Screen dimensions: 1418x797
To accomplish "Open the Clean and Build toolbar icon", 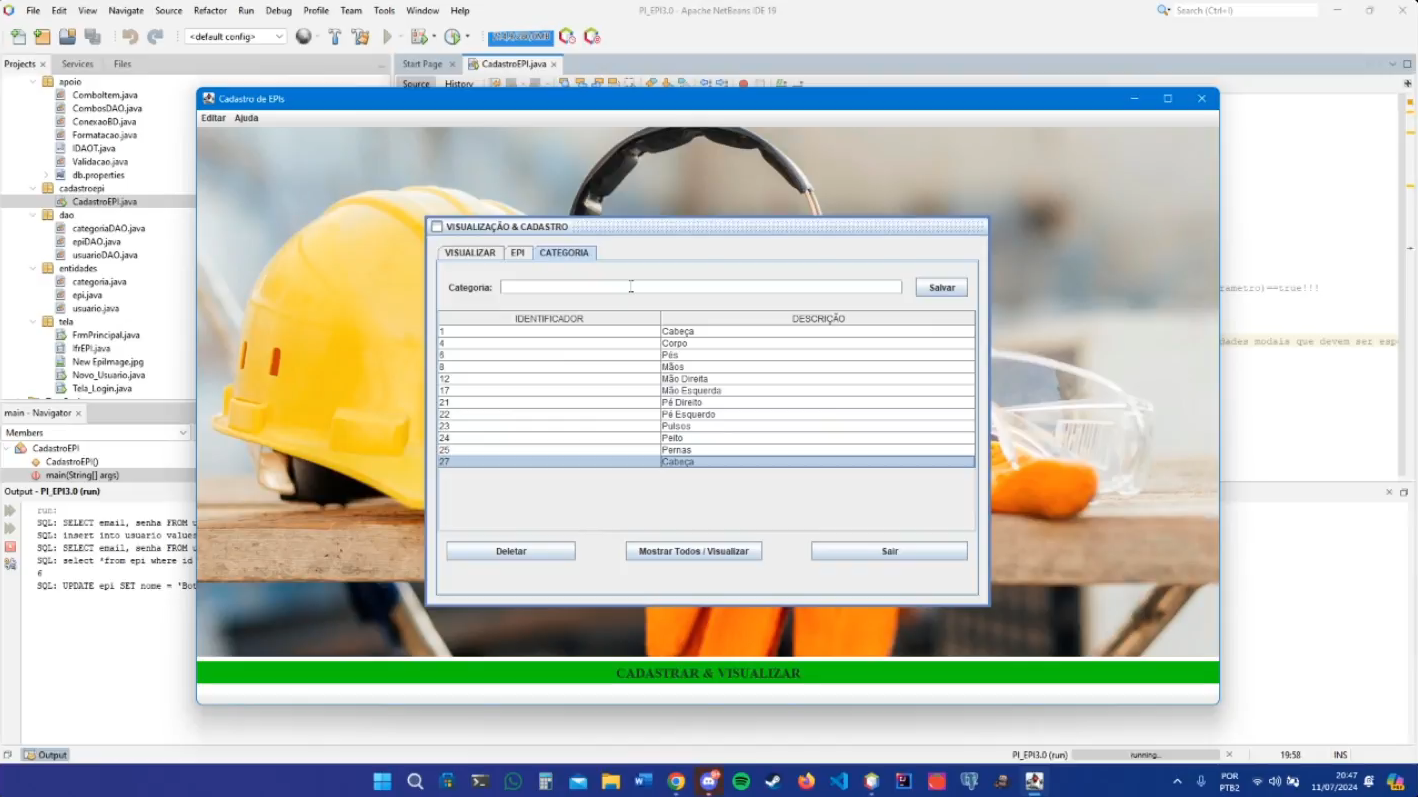I will 361,36.
